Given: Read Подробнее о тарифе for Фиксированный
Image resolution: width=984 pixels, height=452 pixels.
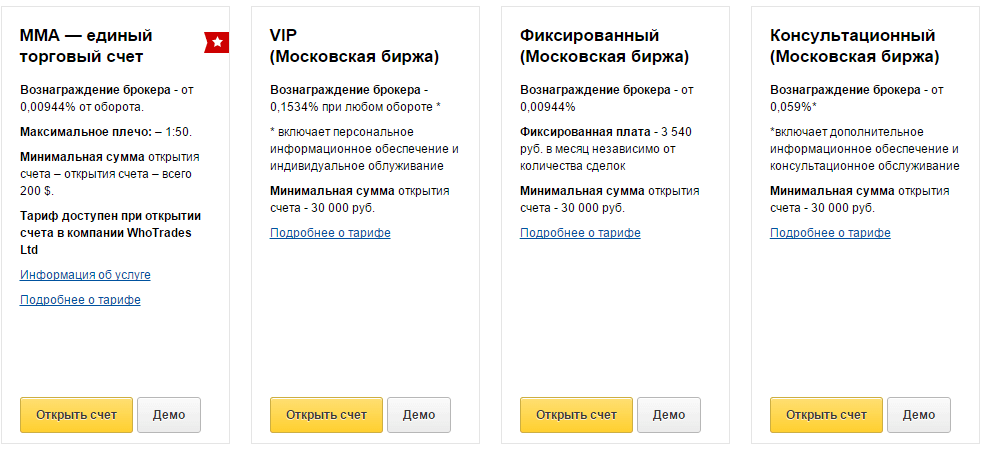Looking at the screenshot, I should (580, 233).
